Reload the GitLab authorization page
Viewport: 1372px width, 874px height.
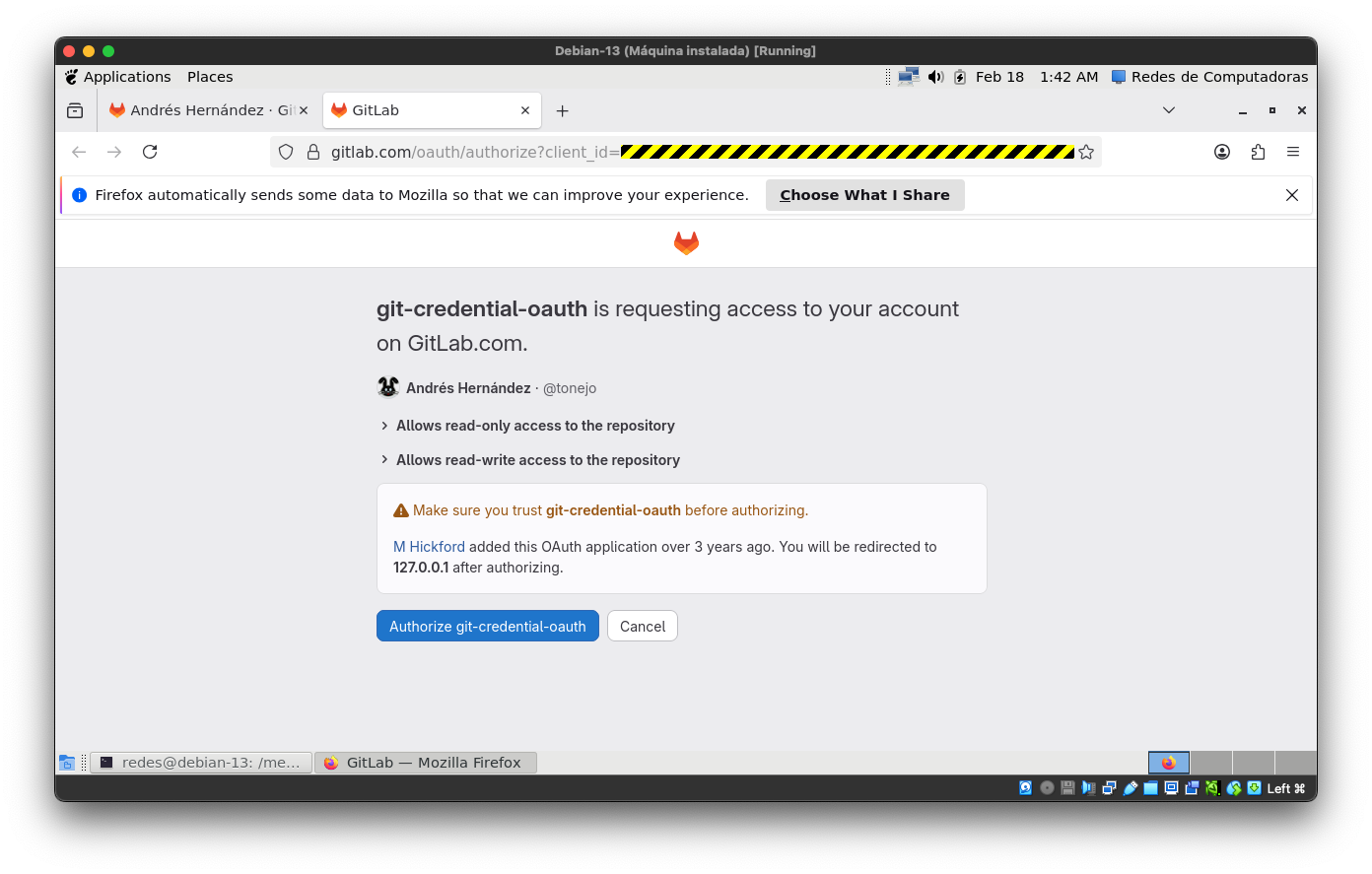tap(150, 152)
